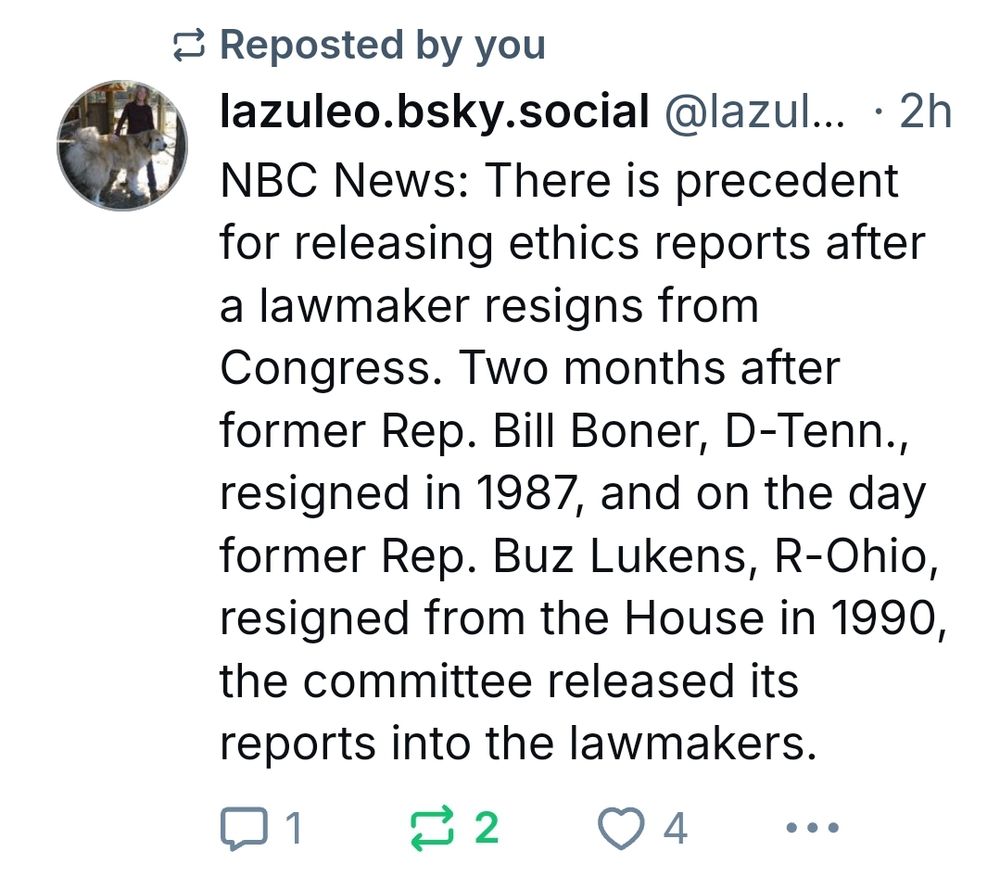1000x880 pixels.
Task: Click the "Reposted by you" label
Action: pyautogui.click(x=383, y=45)
